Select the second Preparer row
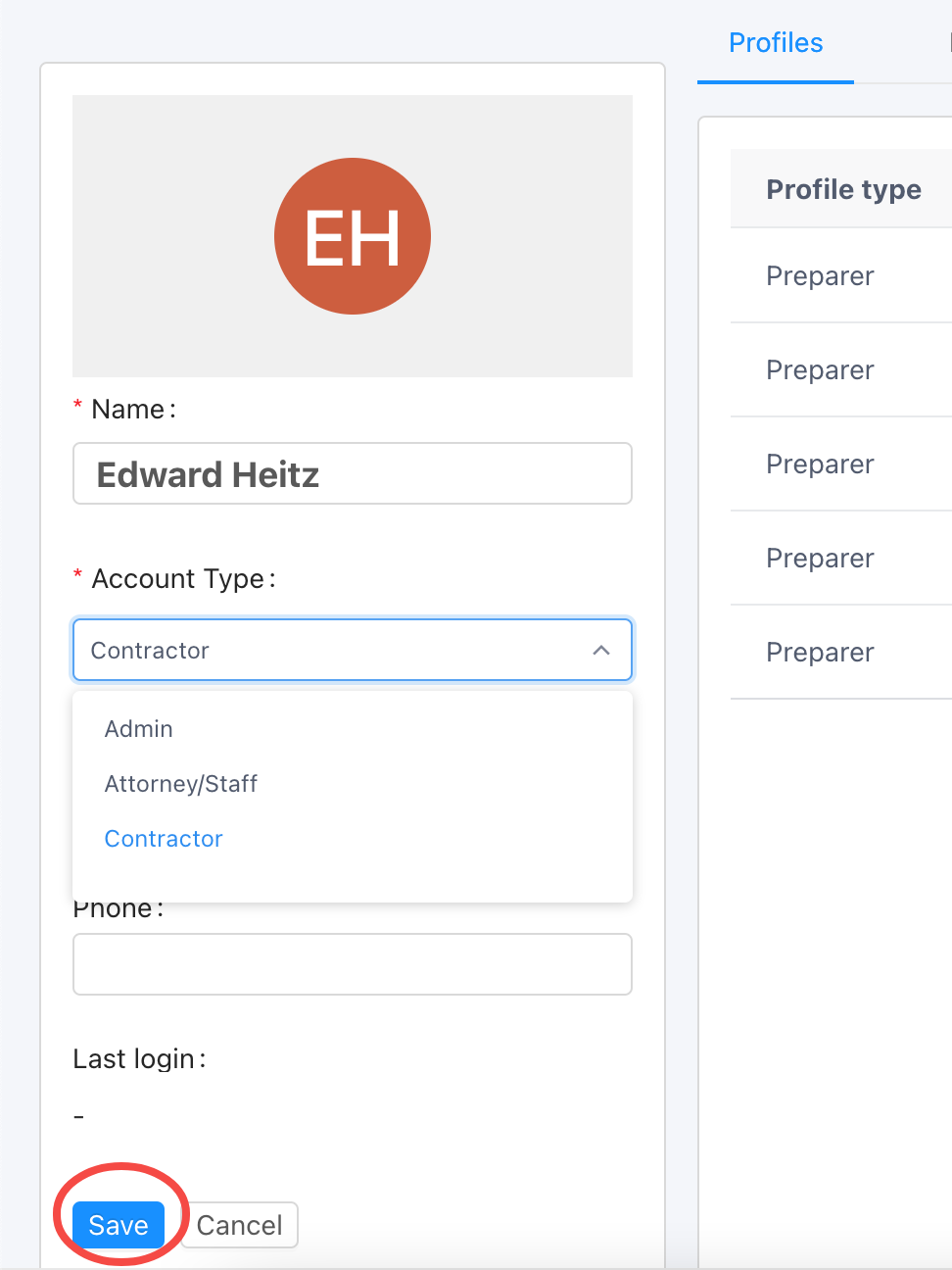Viewport: 952px width, 1270px height. click(x=820, y=370)
